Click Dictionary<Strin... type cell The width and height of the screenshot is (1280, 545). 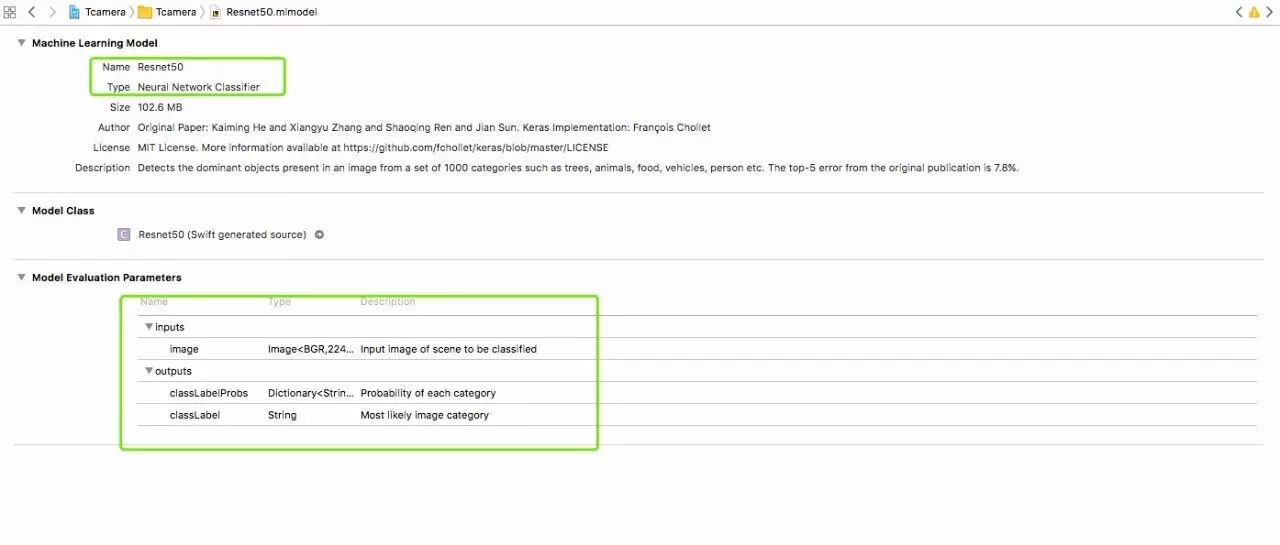coord(311,393)
